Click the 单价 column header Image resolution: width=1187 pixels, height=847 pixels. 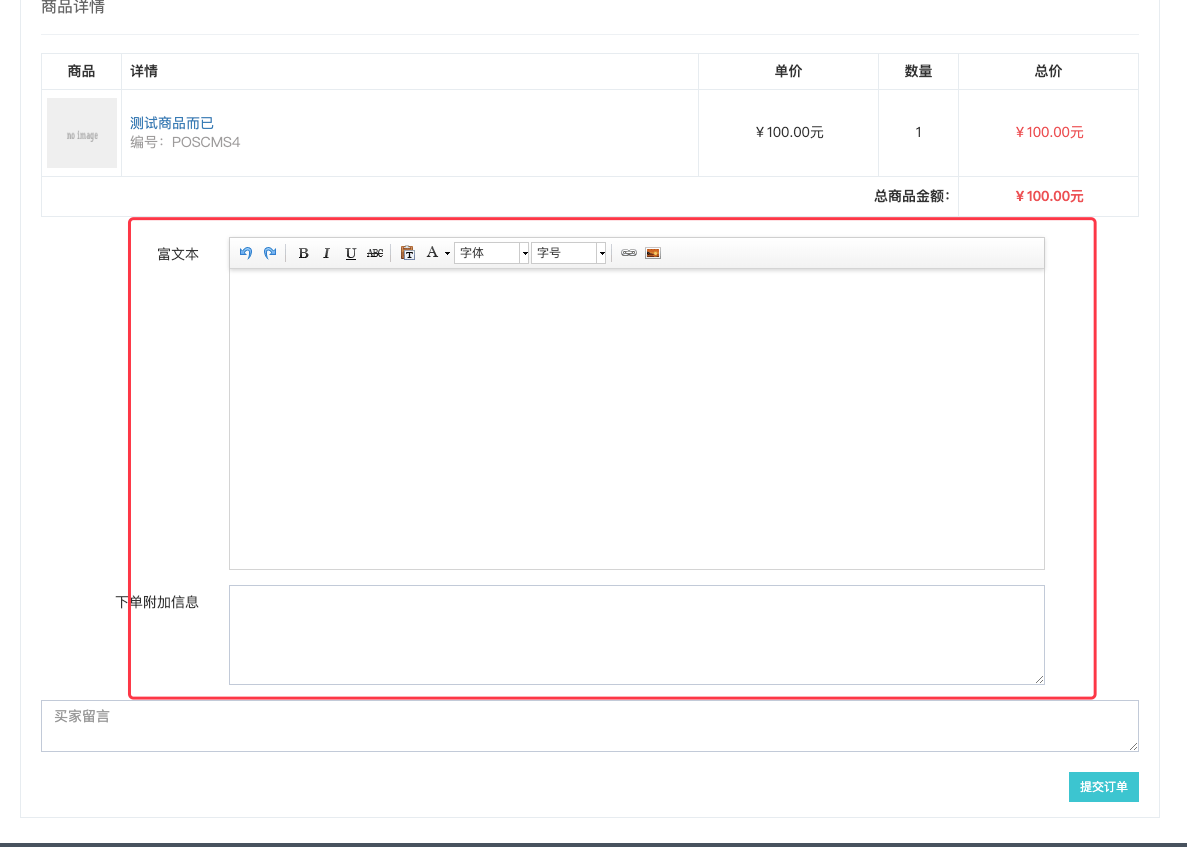click(x=788, y=71)
